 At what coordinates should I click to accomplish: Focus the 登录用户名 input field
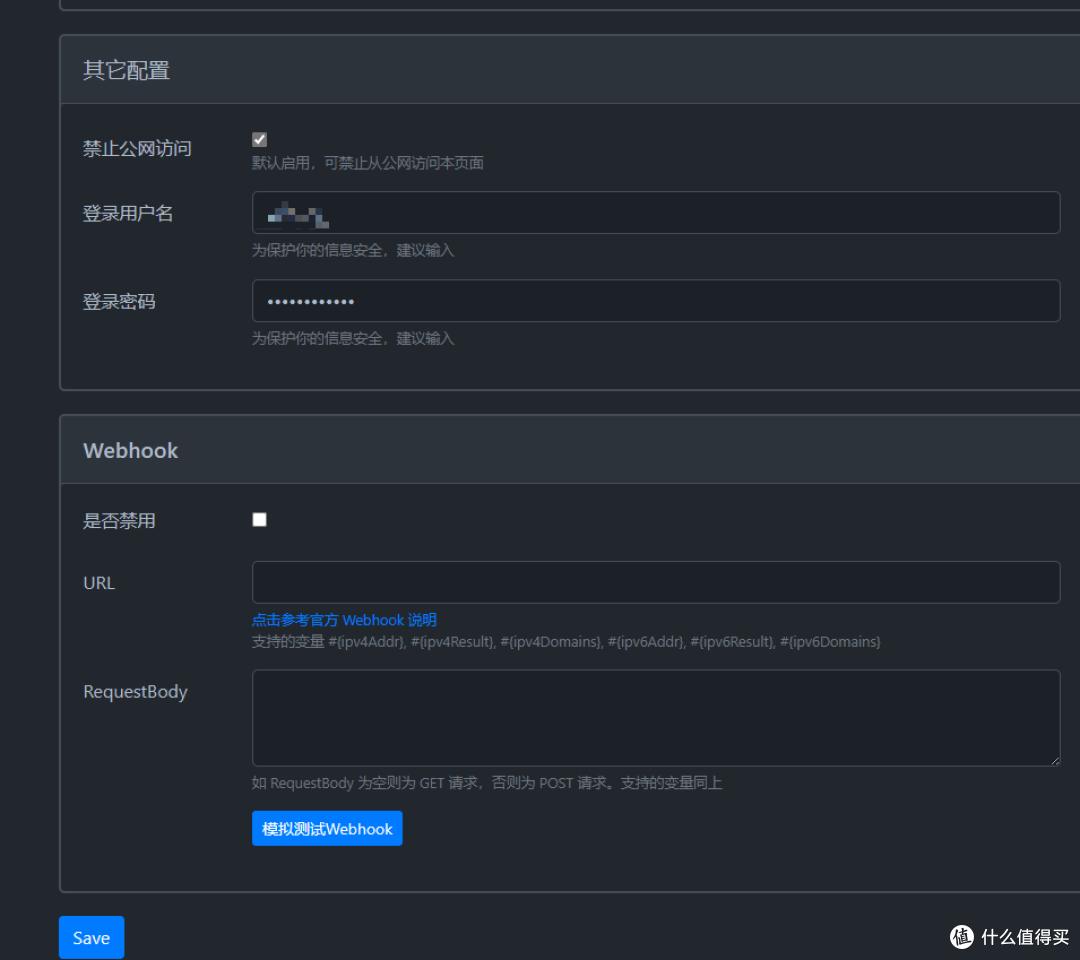pyautogui.click(x=655, y=212)
